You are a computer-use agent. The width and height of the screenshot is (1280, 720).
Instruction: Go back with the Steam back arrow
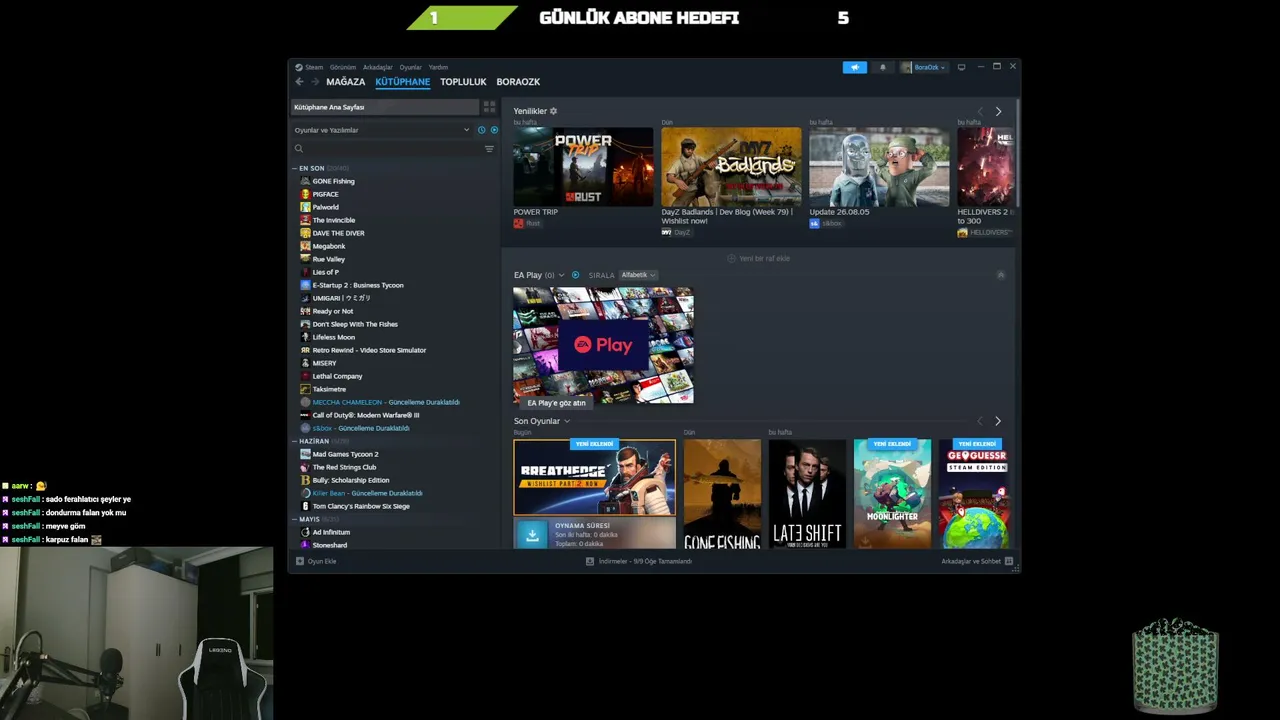click(299, 82)
